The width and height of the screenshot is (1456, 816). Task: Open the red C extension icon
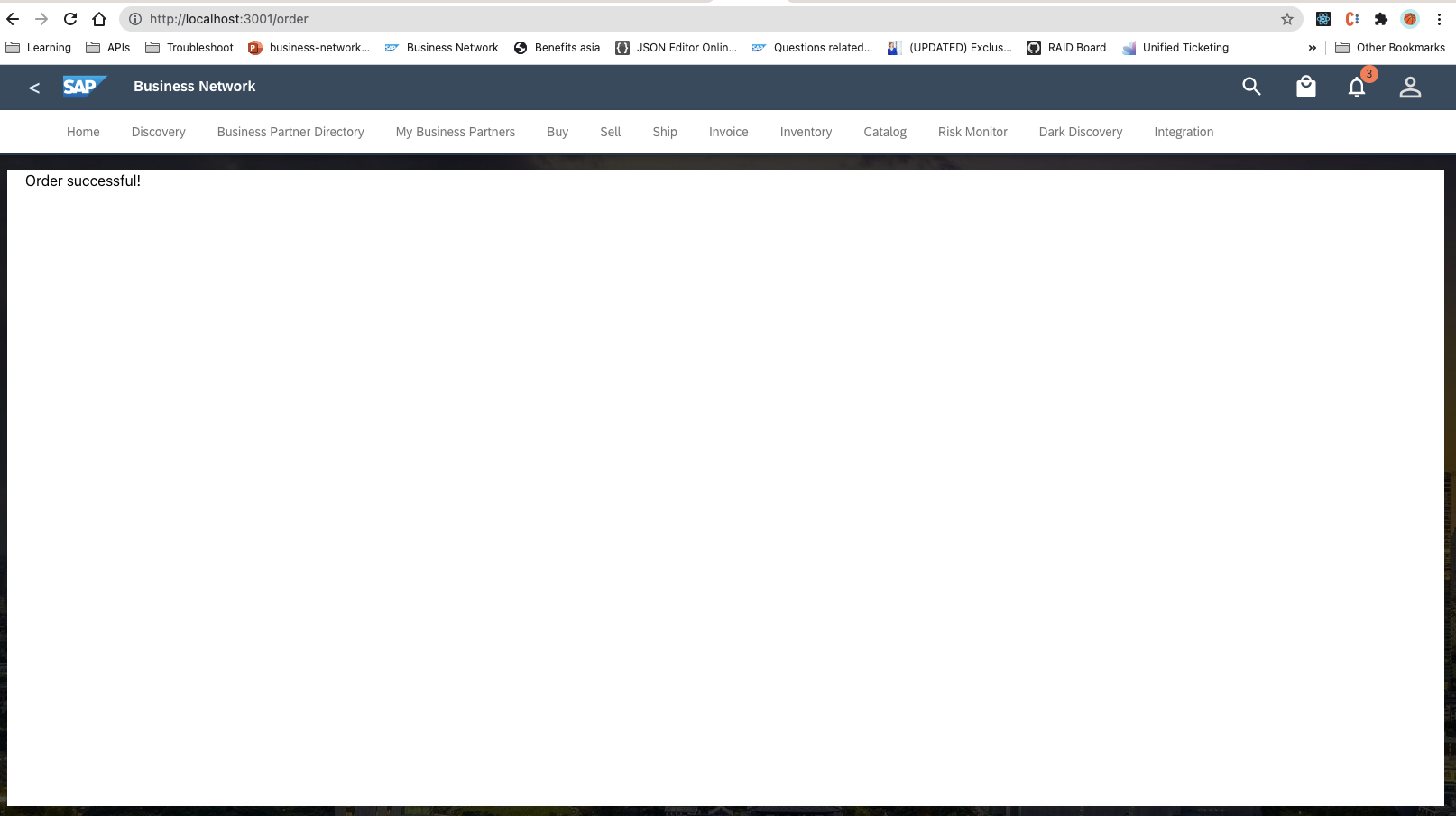[1352, 19]
